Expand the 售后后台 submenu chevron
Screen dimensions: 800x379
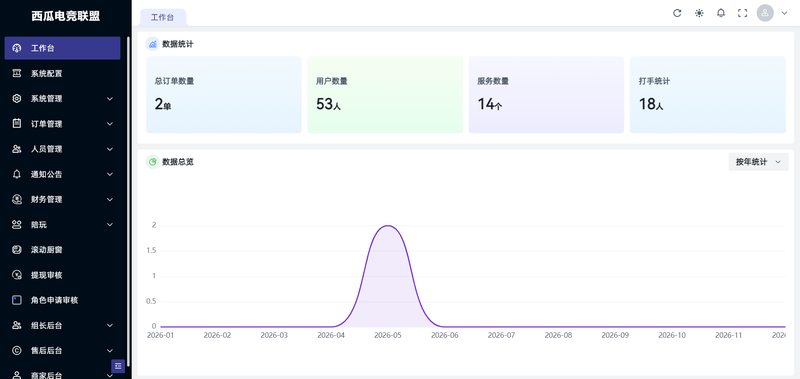point(110,350)
